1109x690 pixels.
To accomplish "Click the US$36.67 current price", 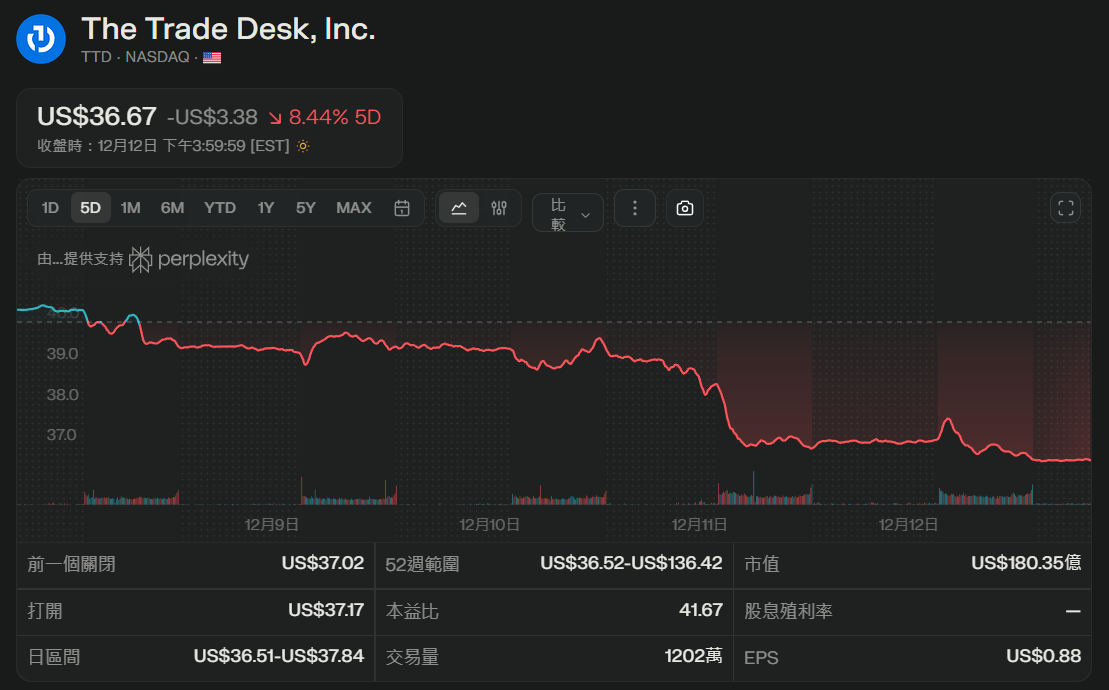I will [97, 117].
